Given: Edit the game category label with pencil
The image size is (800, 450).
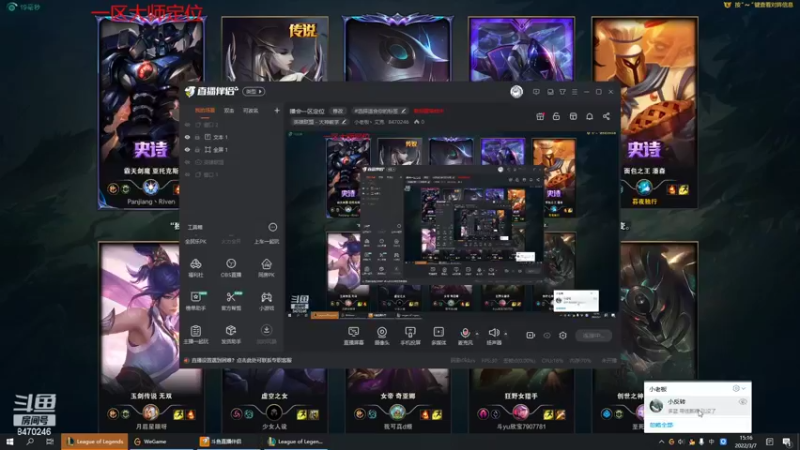Looking at the screenshot, I should click(319, 122).
